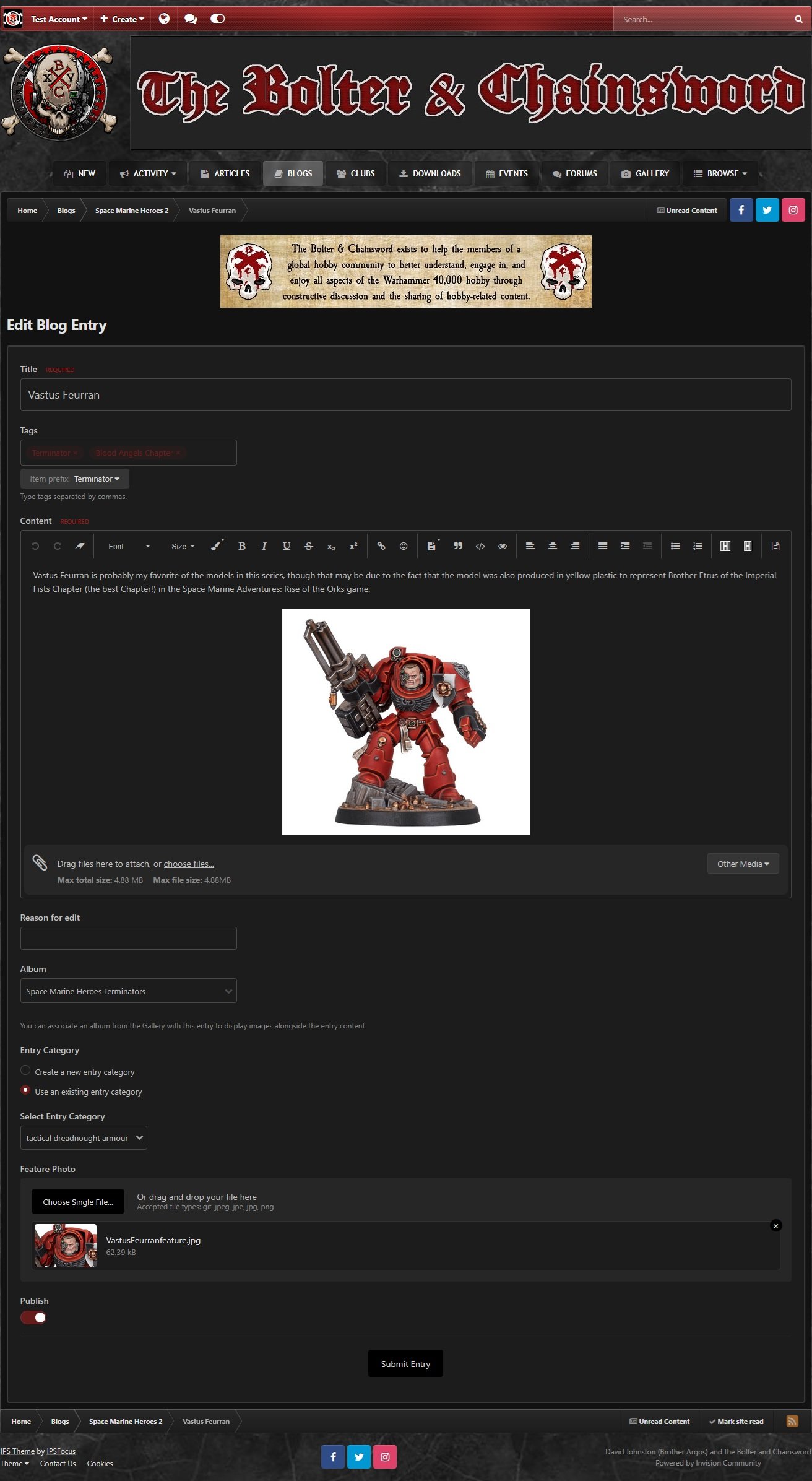
Task: Center align the editor text
Action: (553, 546)
